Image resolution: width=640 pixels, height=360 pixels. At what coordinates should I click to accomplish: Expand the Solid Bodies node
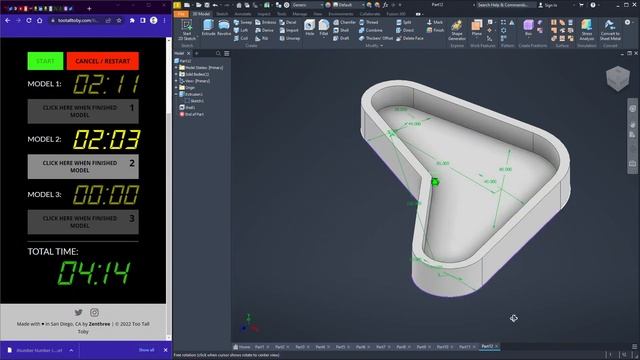point(176,74)
